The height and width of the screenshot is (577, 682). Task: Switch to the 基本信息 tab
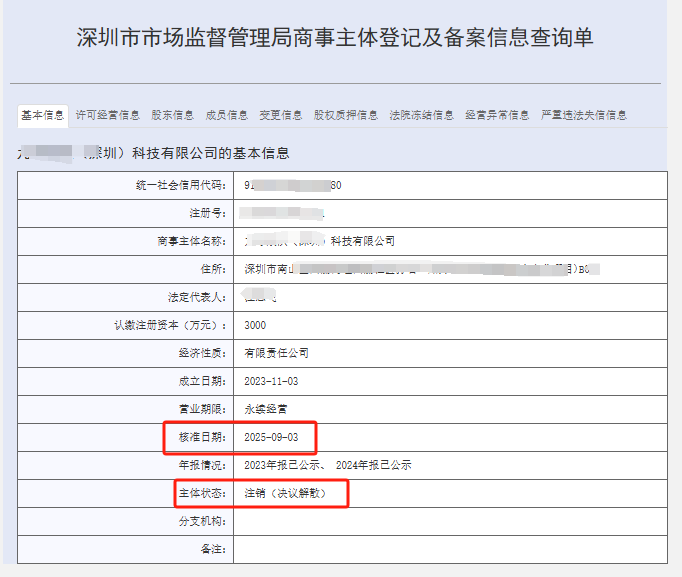pos(43,115)
